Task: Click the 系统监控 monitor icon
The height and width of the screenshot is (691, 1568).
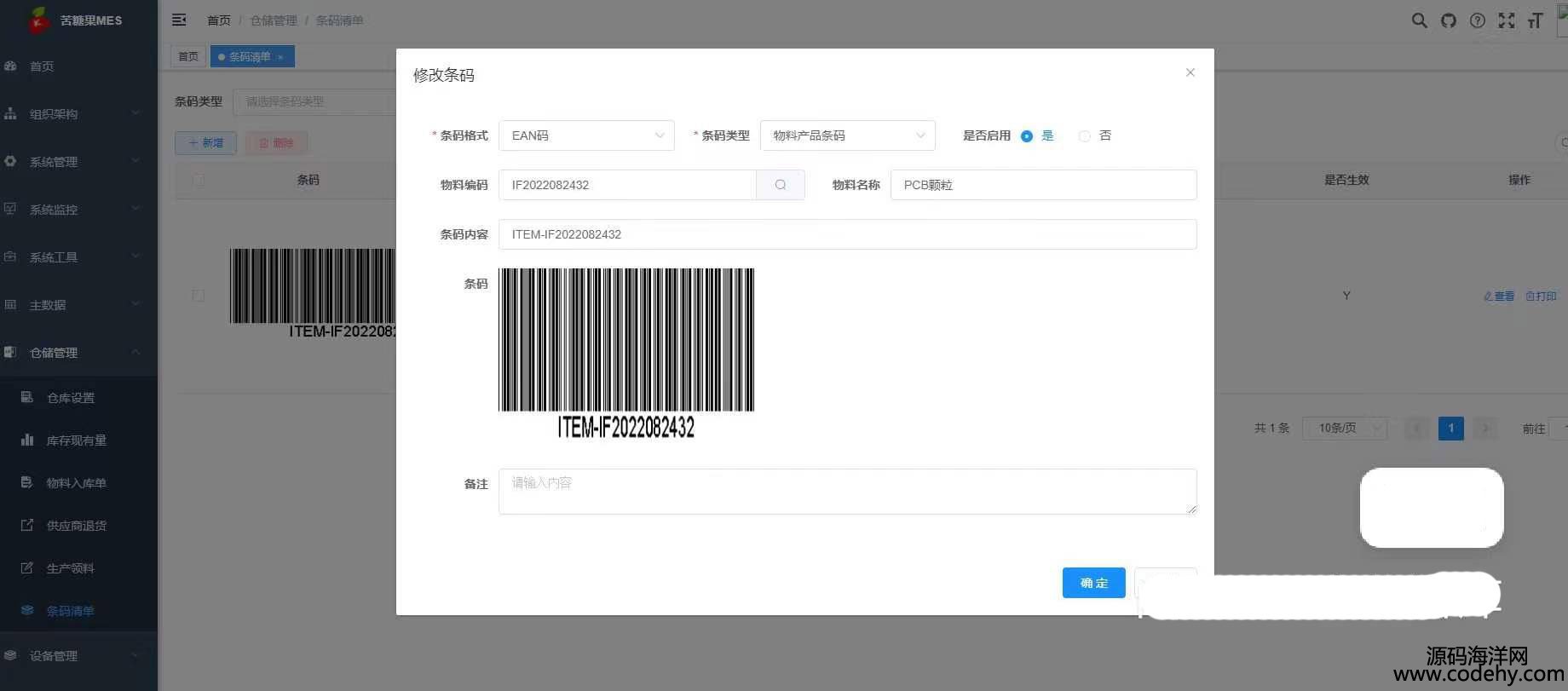Action: [x=10, y=209]
